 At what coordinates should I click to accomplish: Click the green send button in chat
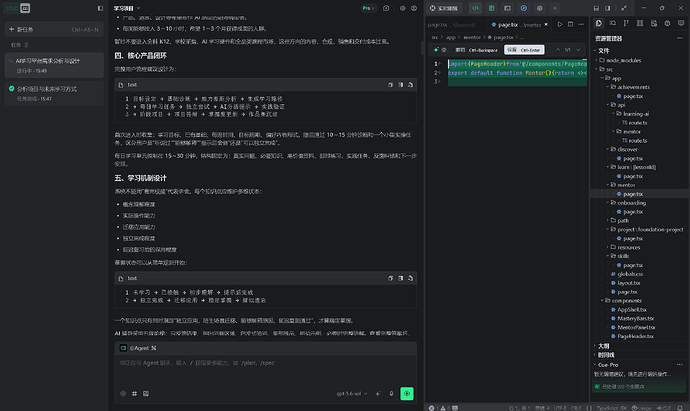(x=407, y=393)
